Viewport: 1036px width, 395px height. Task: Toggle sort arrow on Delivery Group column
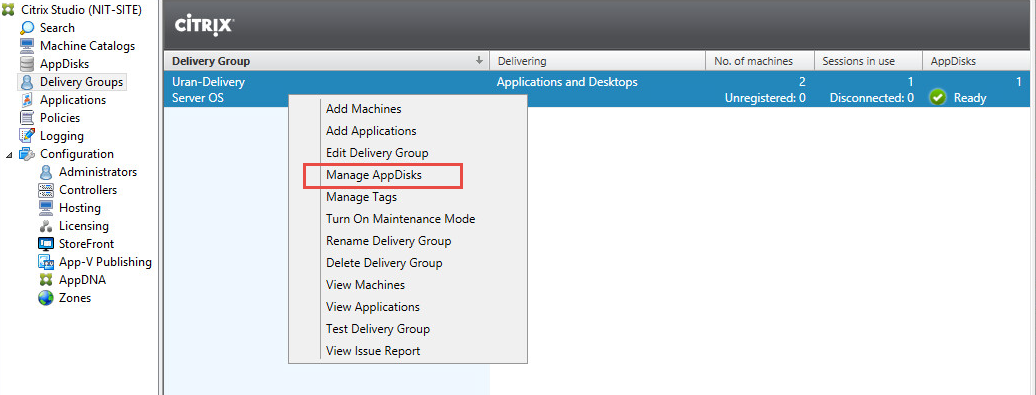click(x=480, y=61)
